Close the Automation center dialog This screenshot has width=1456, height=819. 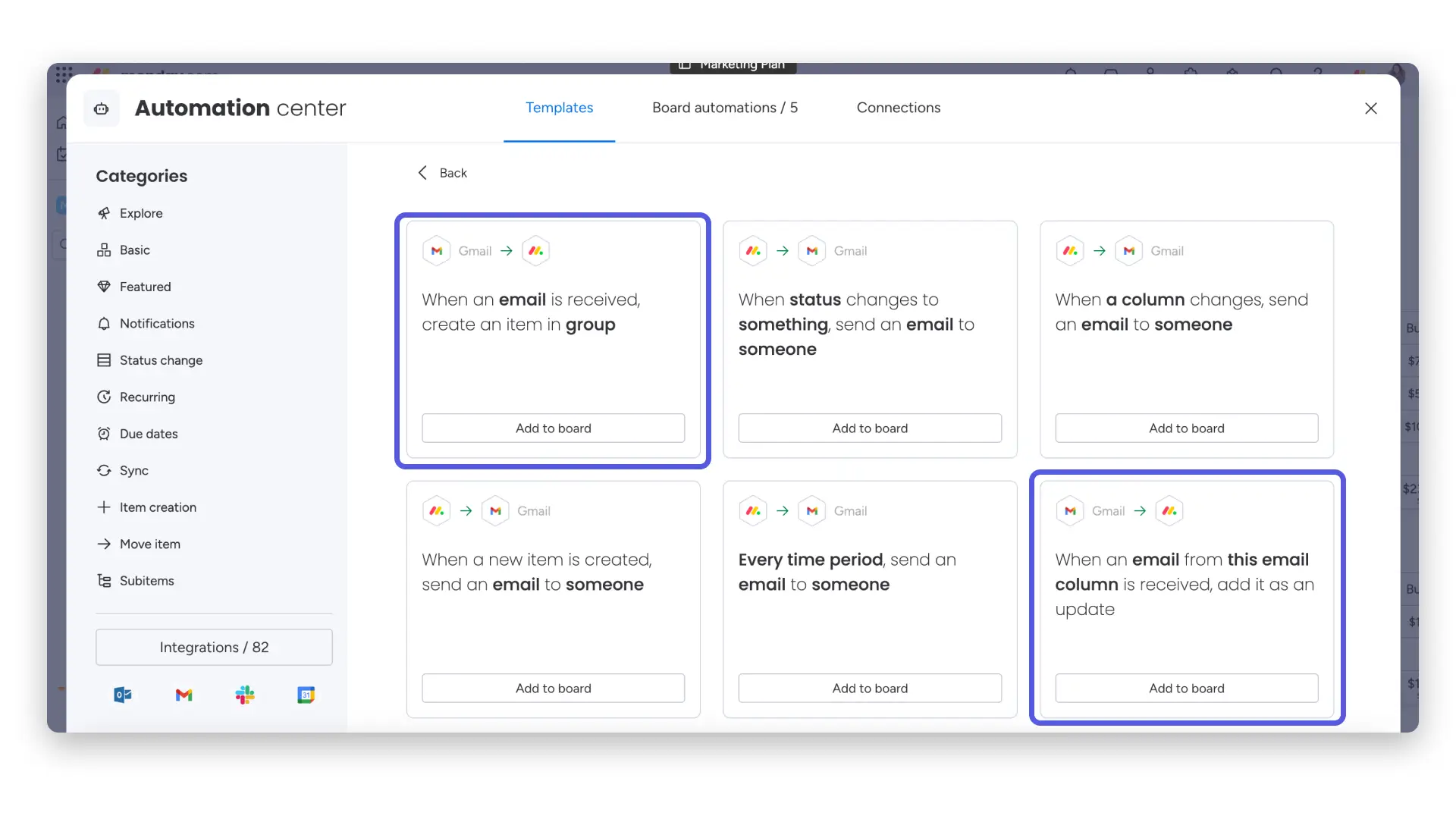click(1371, 108)
